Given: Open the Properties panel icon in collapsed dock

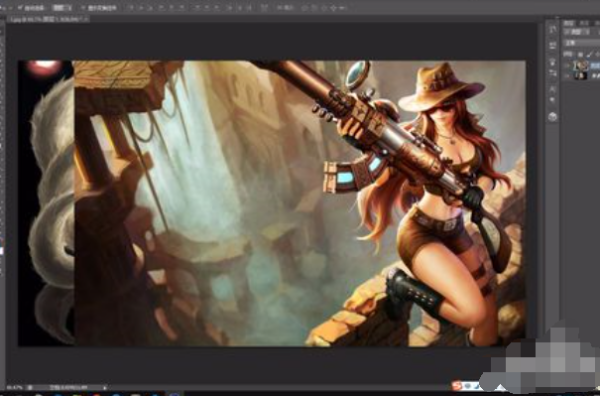Looking at the screenshot, I should [552, 46].
